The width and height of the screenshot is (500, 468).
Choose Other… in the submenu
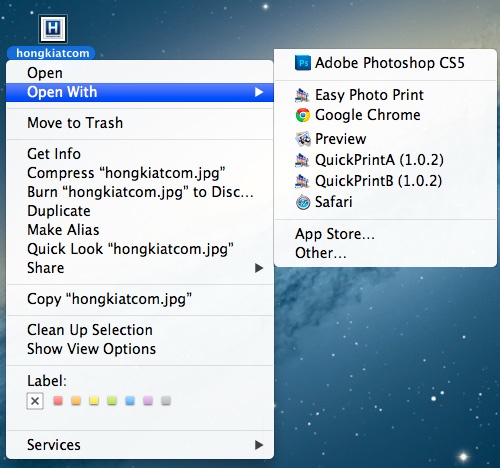[x=385, y=253]
